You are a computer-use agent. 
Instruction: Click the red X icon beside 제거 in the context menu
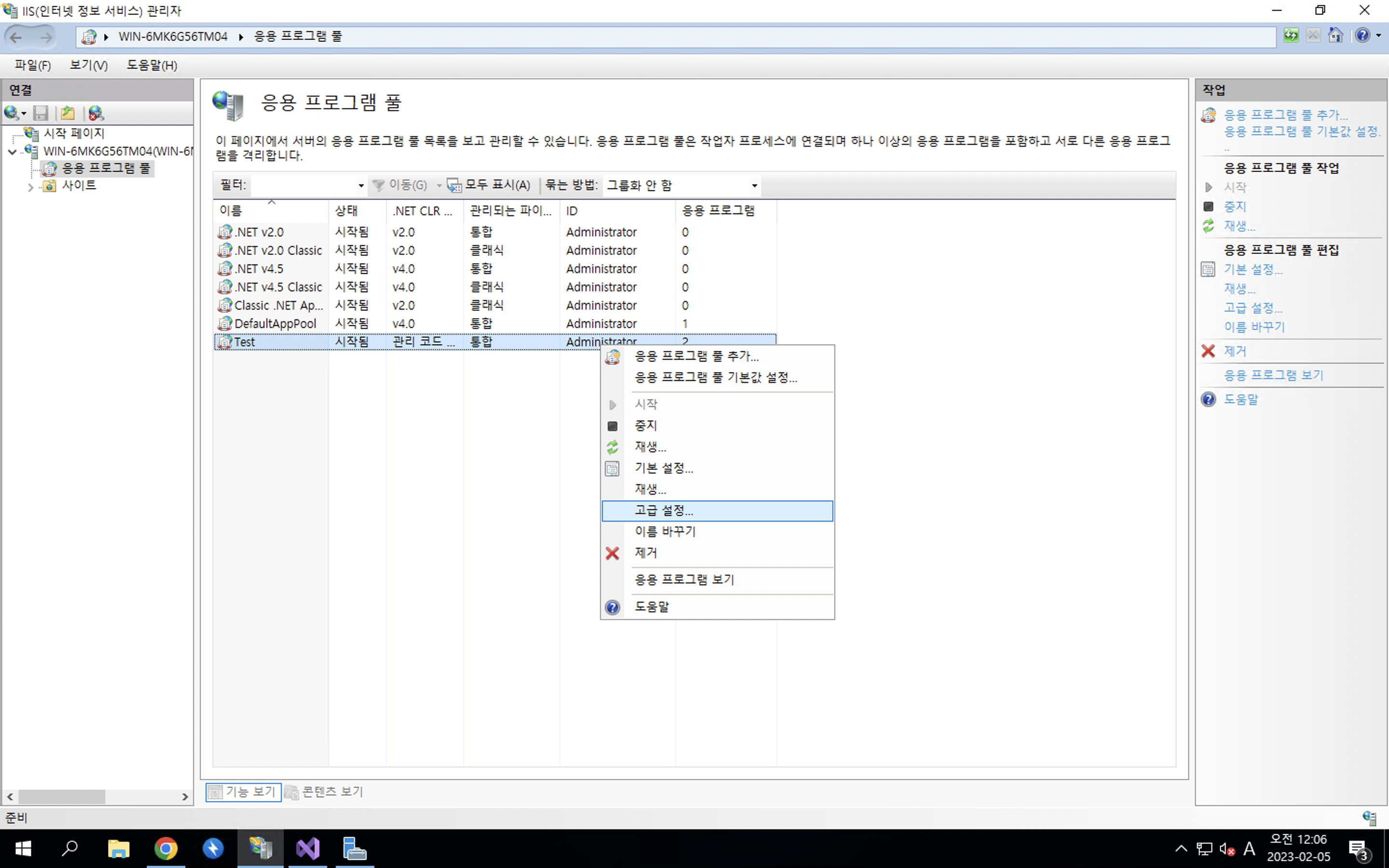click(x=613, y=554)
